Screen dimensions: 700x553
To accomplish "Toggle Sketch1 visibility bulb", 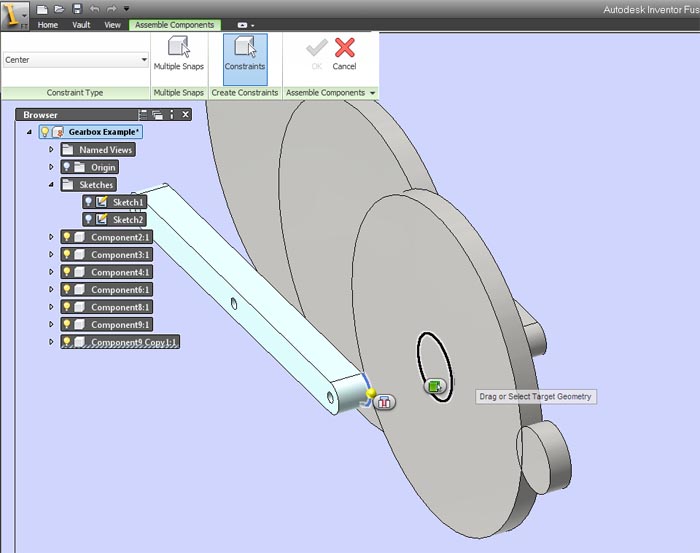I will click(88, 202).
